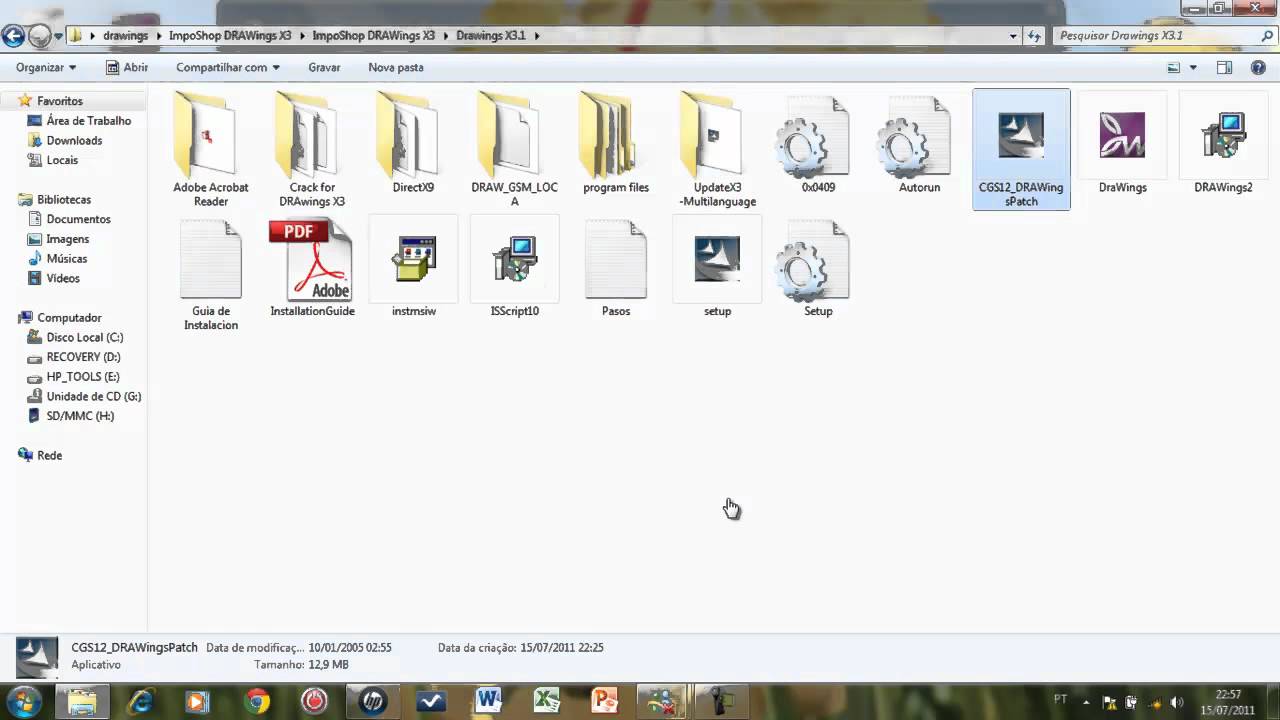This screenshot has height=720, width=1280.
Task: Select the program files folder
Action: point(616,143)
